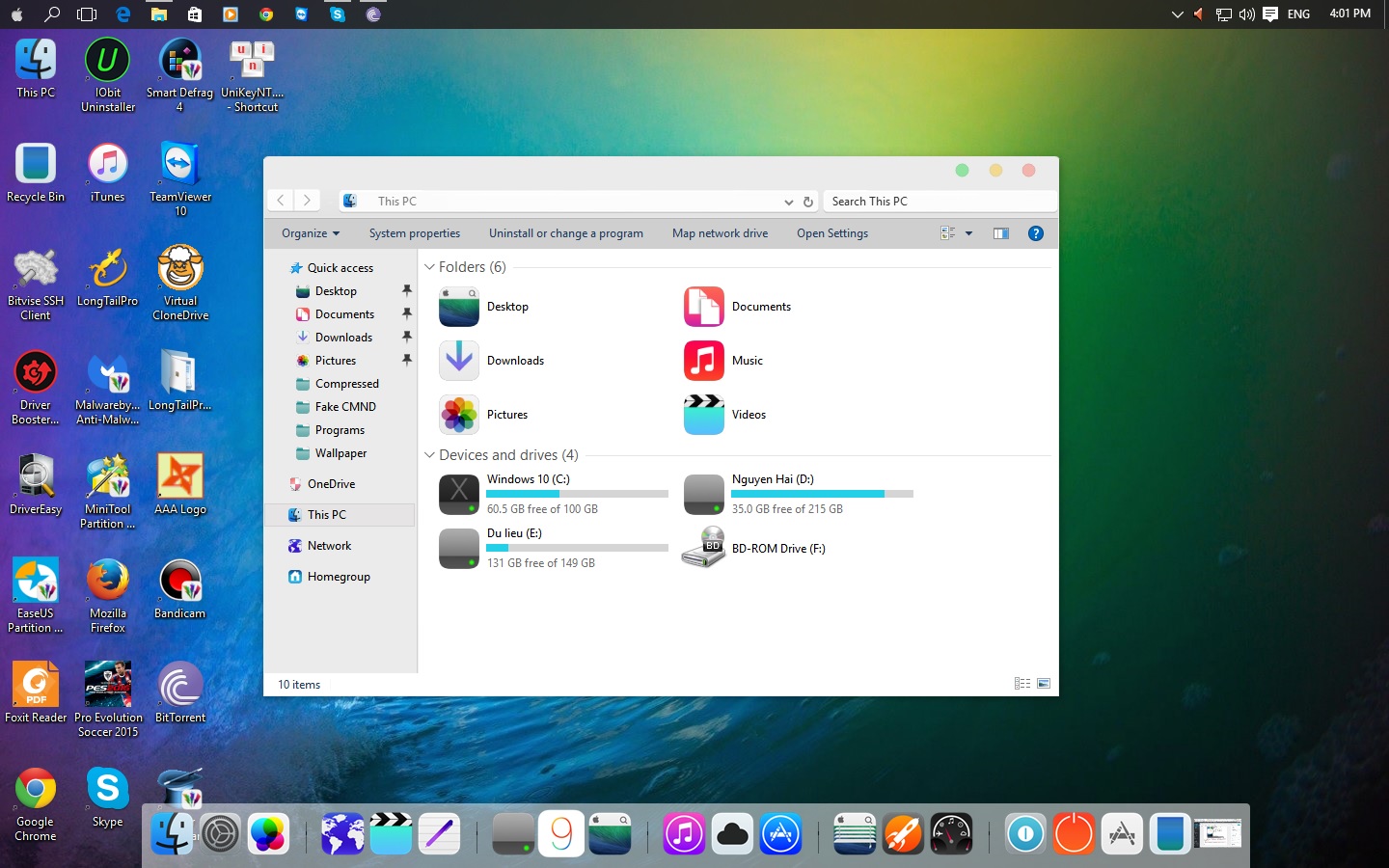1389x868 pixels.
Task: Select the BD-ROM Drive (F:)
Action: (x=754, y=548)
